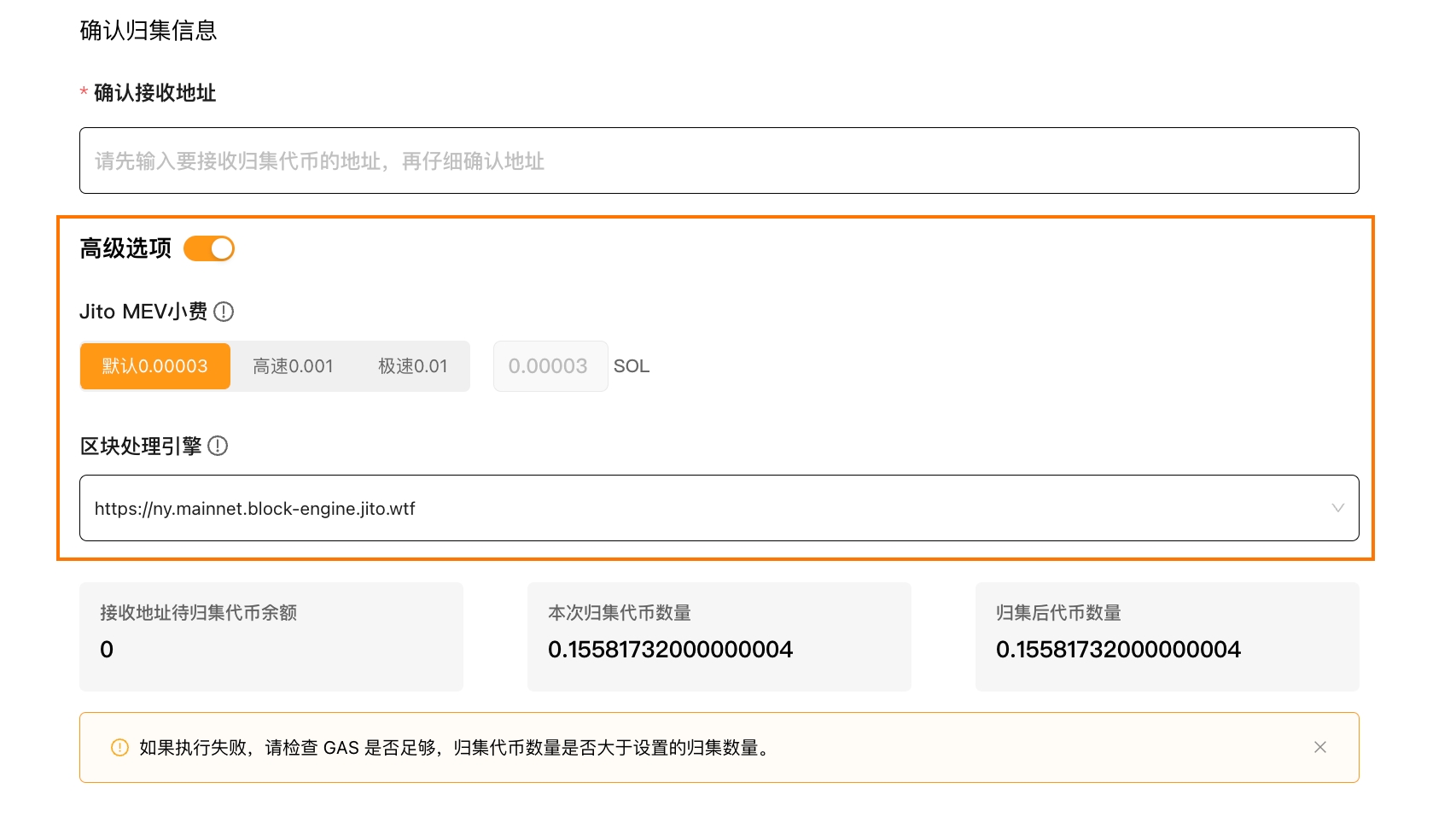1456x823 pixels.
Task: Click the 本次归集代币数量 value
Action: click(670, 650)
